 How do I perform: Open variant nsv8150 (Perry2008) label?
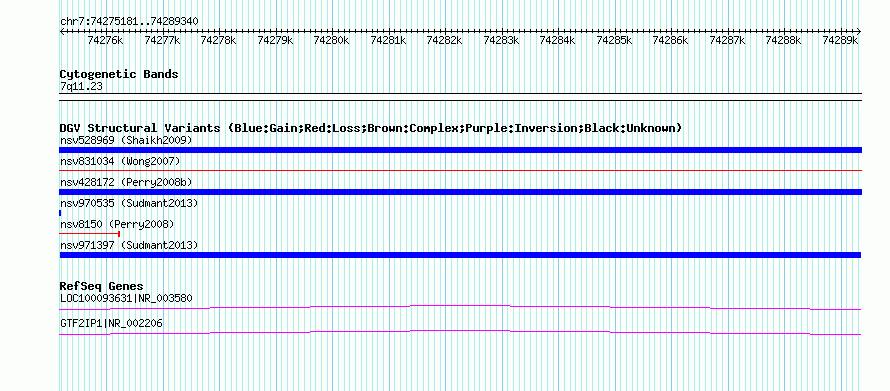117,224
